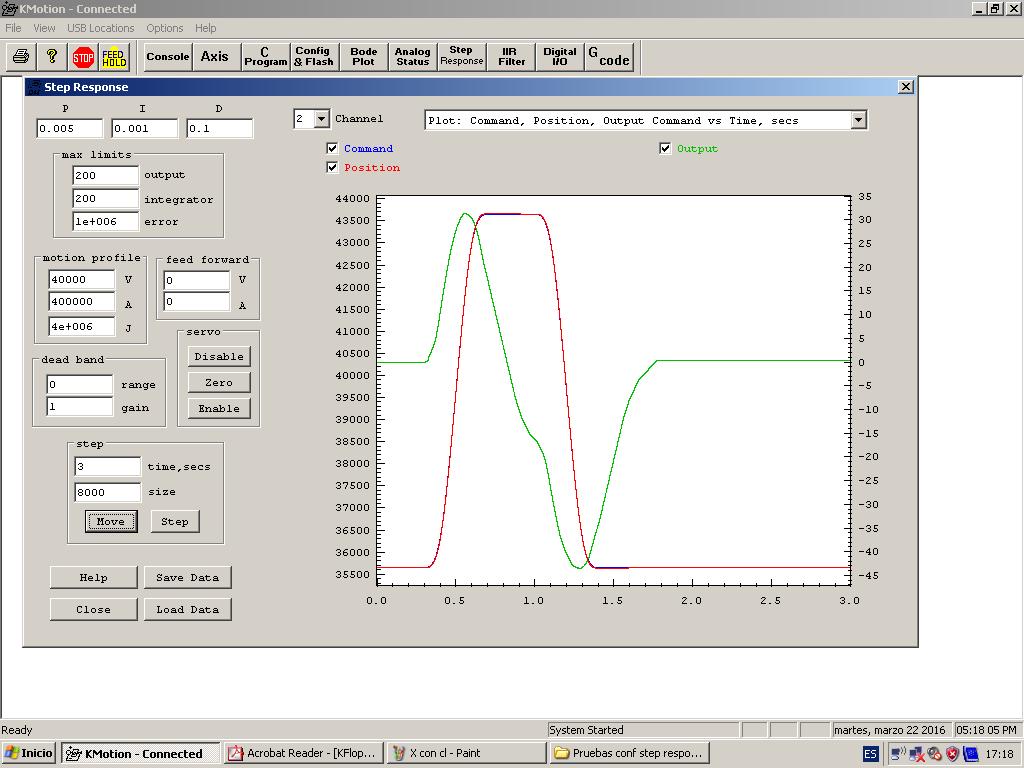
Task: Toggle the Position plot checkbox
Action: click(333, 168)
